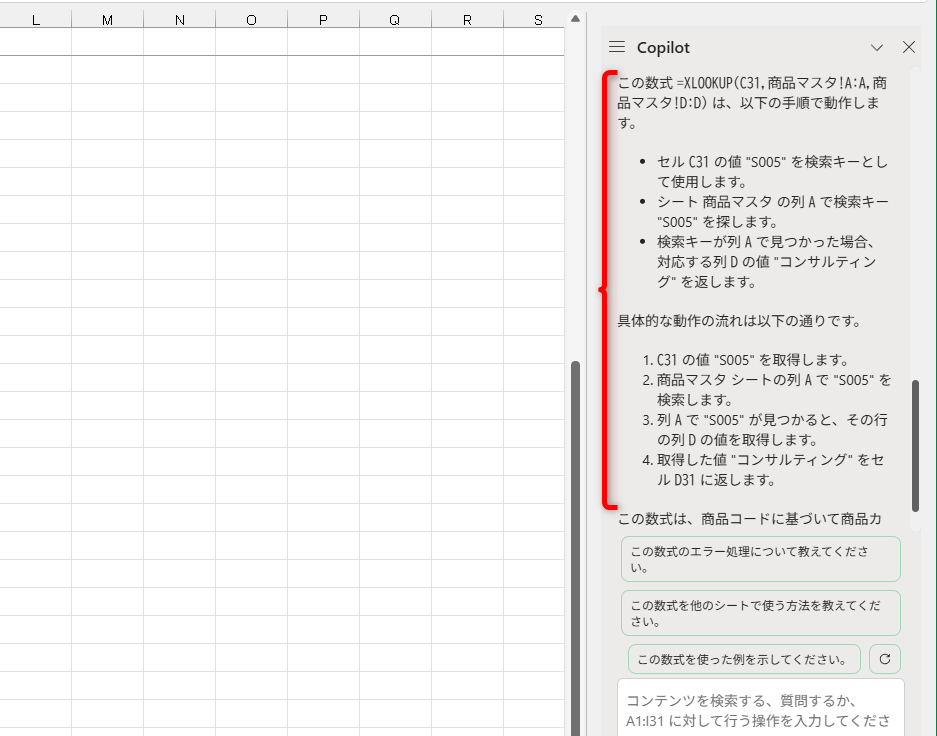The height and width of the screenshot is (736, 937).
Task: Select column L header
Action: (x=36, y=17)
